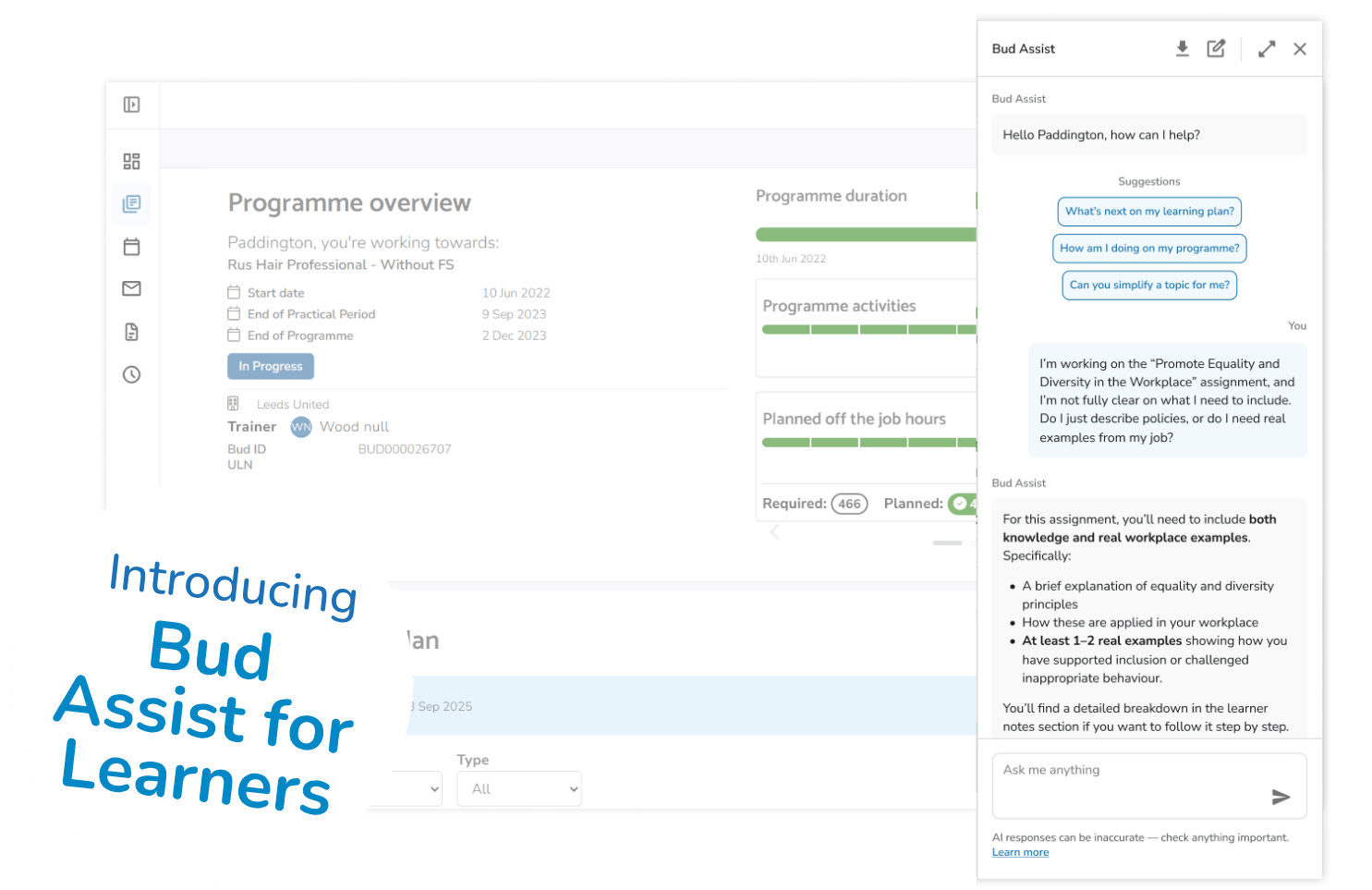1372x890 pixels.
Task: Open the Learn more link
Action: pos(1020,852)
